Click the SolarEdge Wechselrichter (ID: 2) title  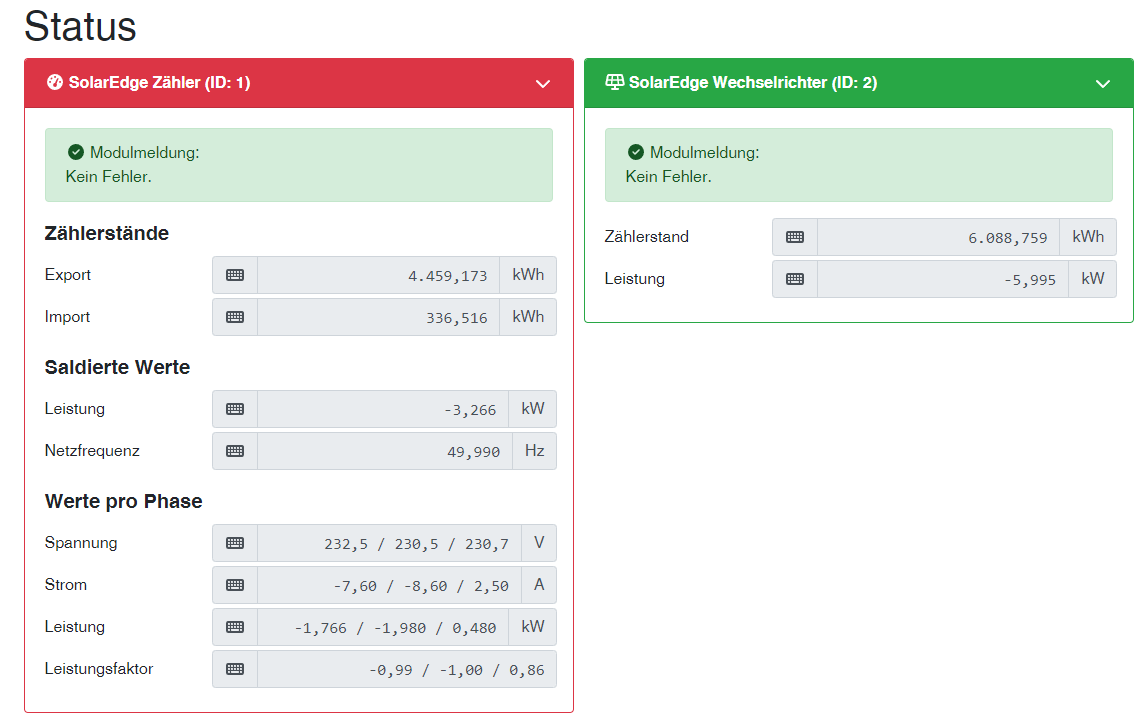point(752,83)
